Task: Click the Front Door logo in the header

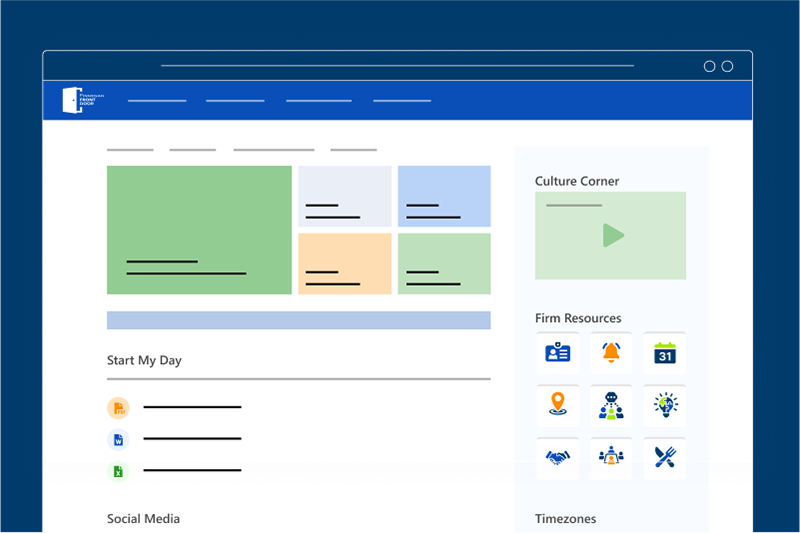Action: (x=83, y=100)
